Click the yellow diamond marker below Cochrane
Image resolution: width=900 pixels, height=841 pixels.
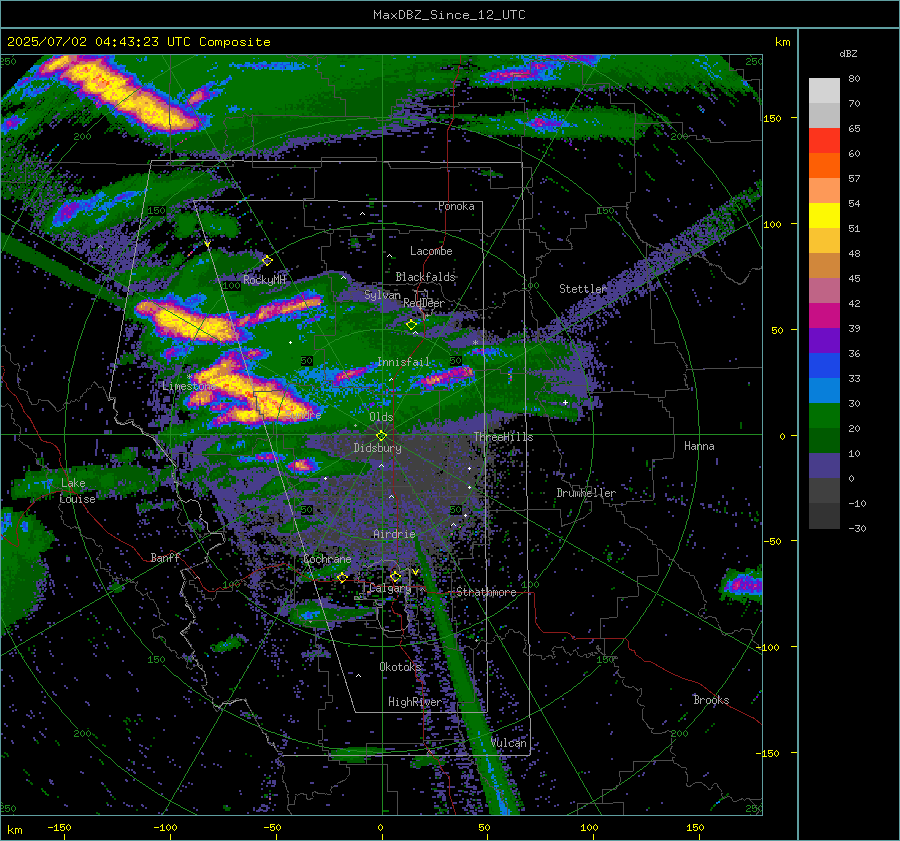click(342, 577)
